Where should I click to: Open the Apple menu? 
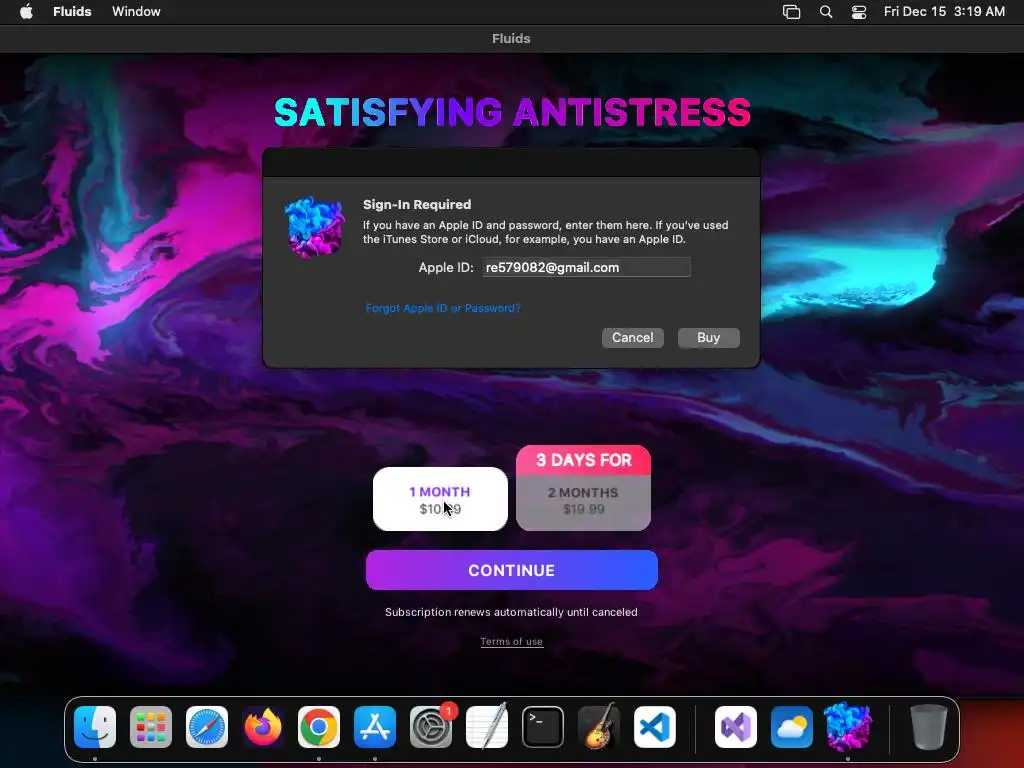pos(26,12)
